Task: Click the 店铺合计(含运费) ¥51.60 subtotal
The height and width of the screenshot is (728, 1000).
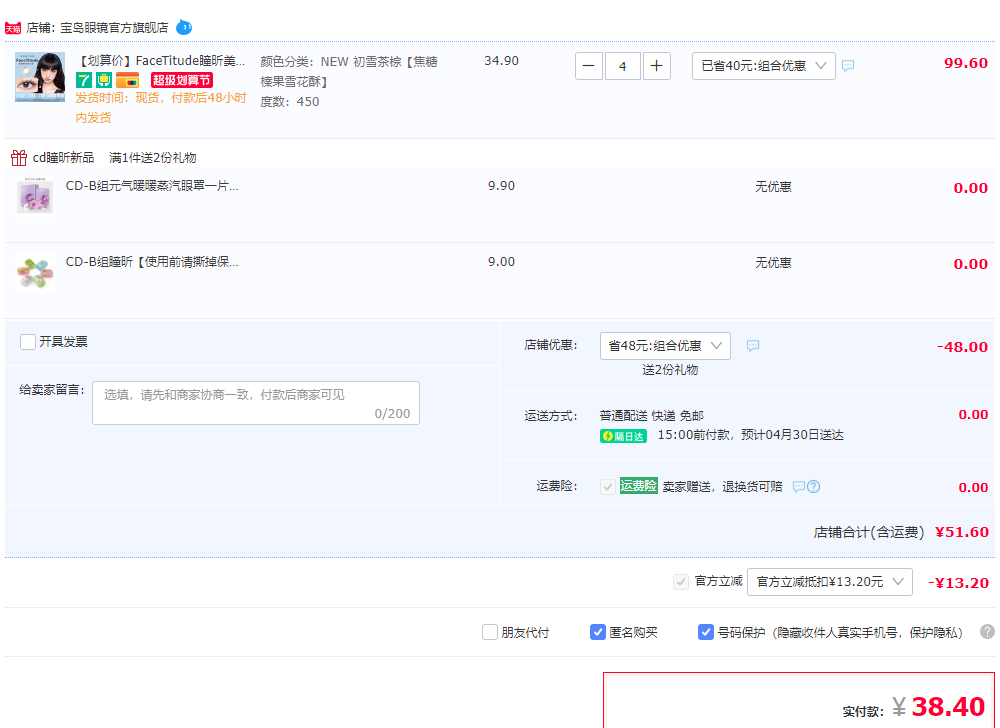Action: pos(901,532)
